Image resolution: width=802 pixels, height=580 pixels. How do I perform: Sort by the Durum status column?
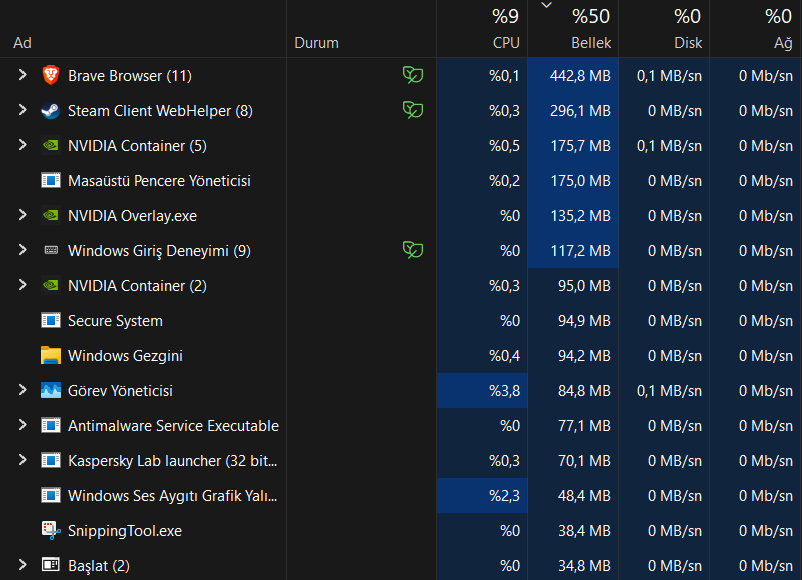coord(362,29)
